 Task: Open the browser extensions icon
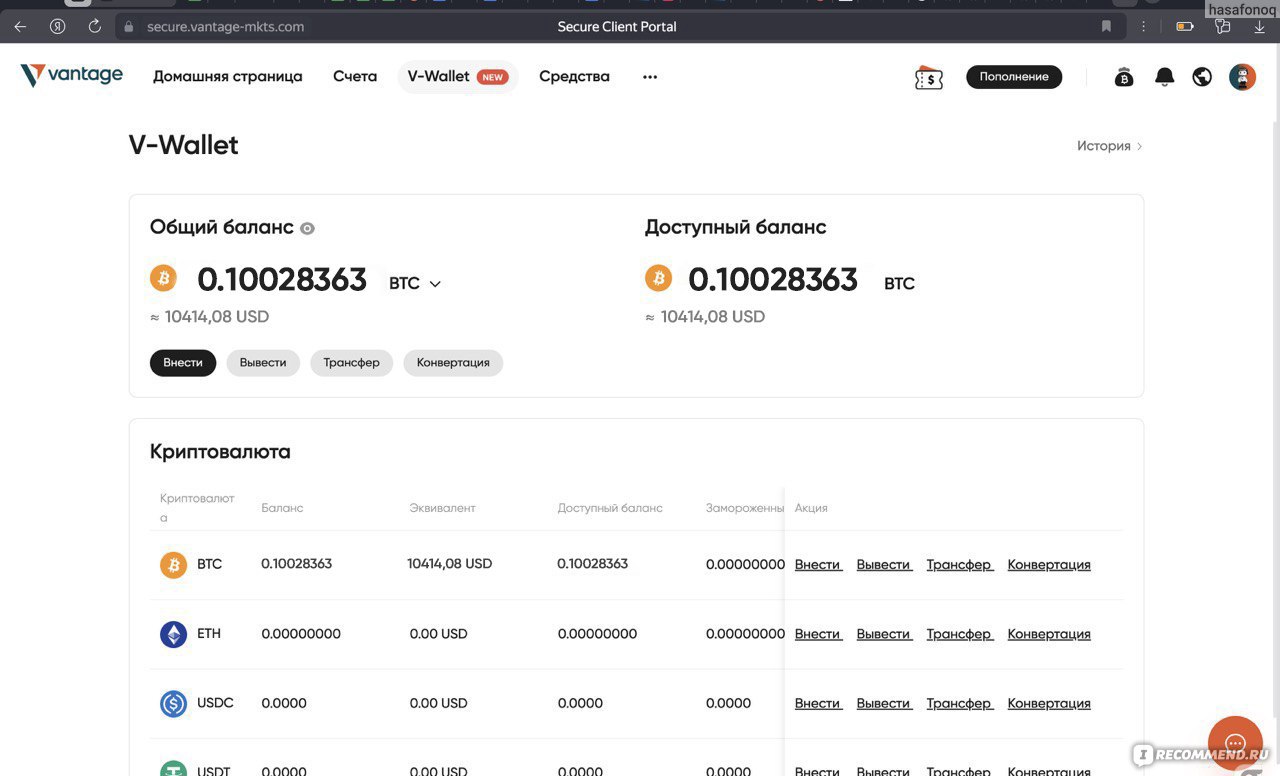pyautogui.click(x=1222, y=27)
